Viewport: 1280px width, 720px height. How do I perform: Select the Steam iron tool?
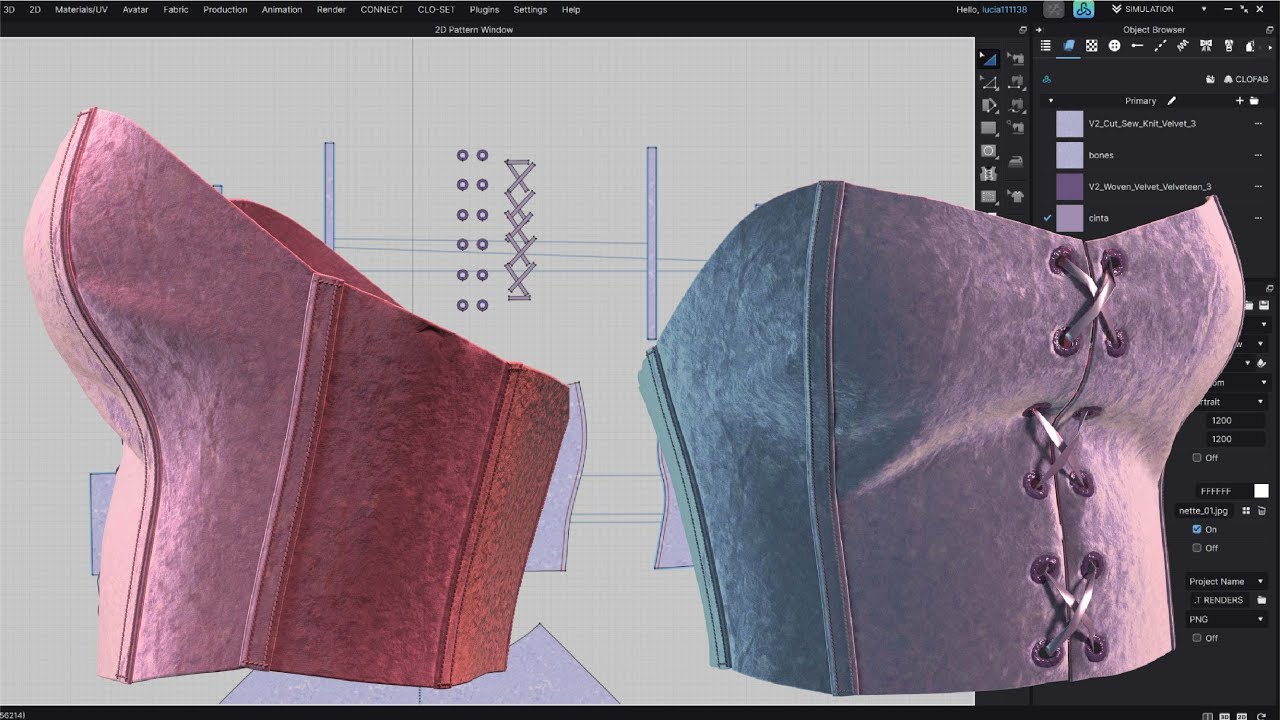[x=1016, y=161]
